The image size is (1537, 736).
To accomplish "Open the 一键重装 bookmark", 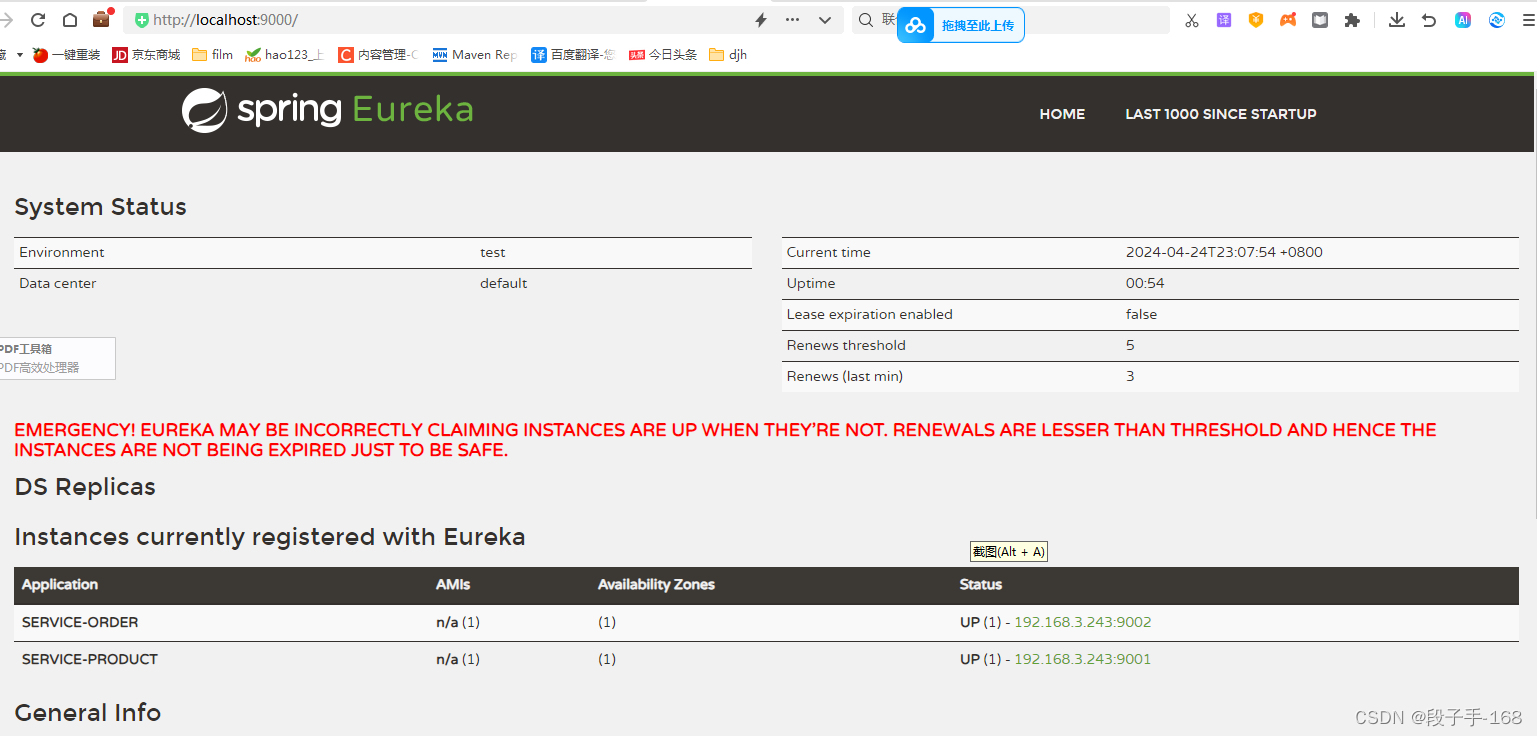I will tap(66, 55).
